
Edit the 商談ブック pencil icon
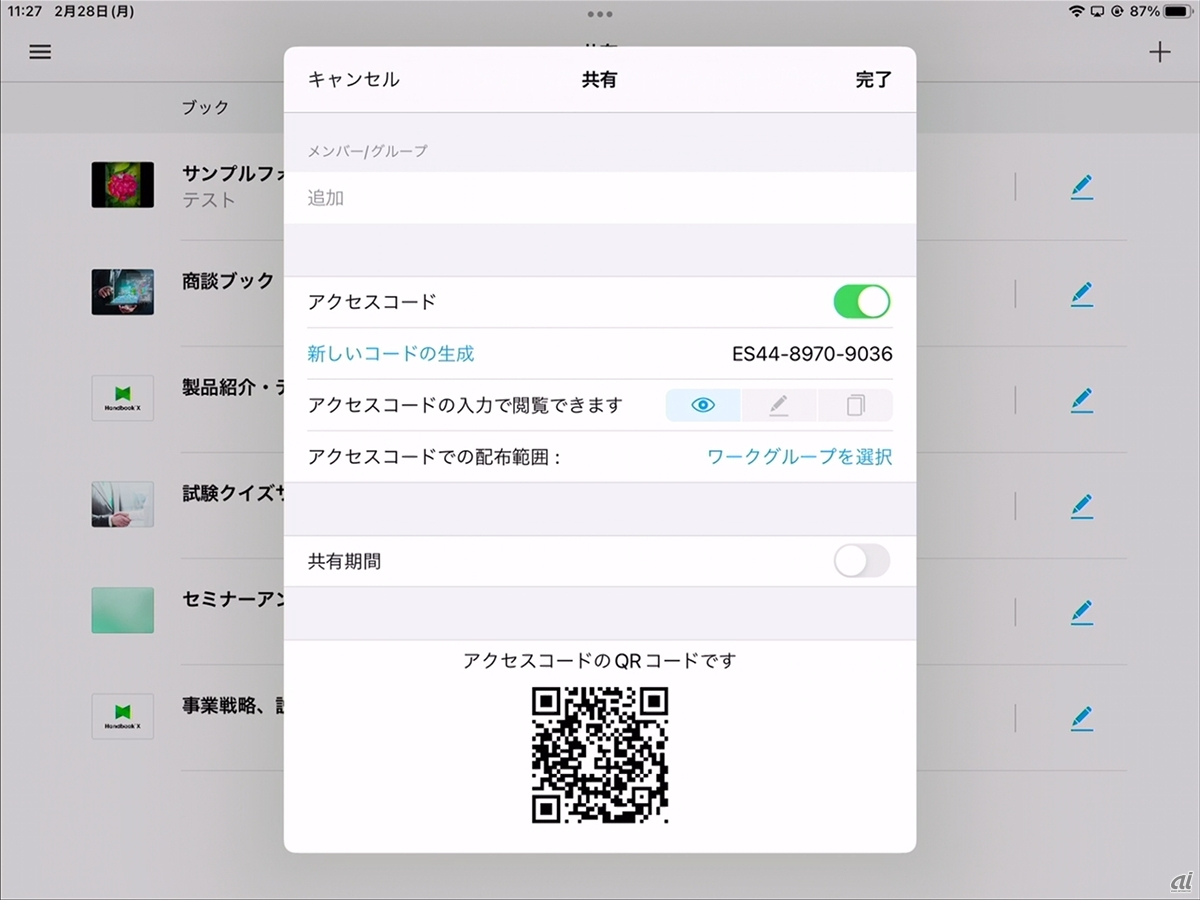pos(1081,293)
